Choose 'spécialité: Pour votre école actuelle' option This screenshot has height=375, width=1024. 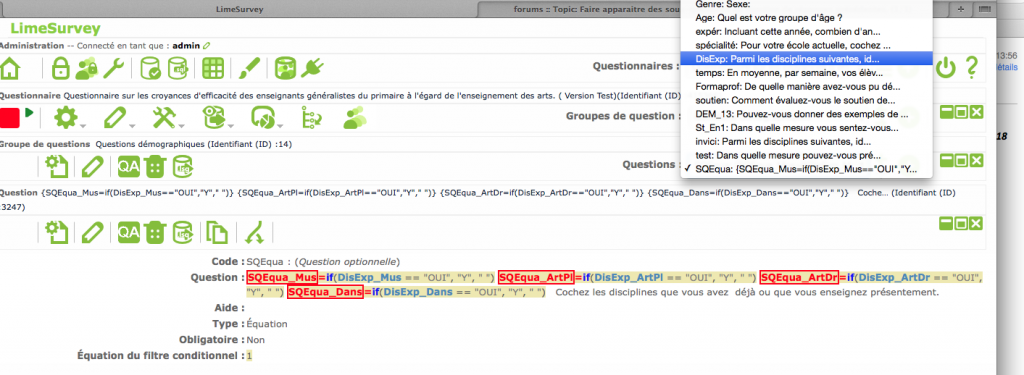tap(806, 45)
